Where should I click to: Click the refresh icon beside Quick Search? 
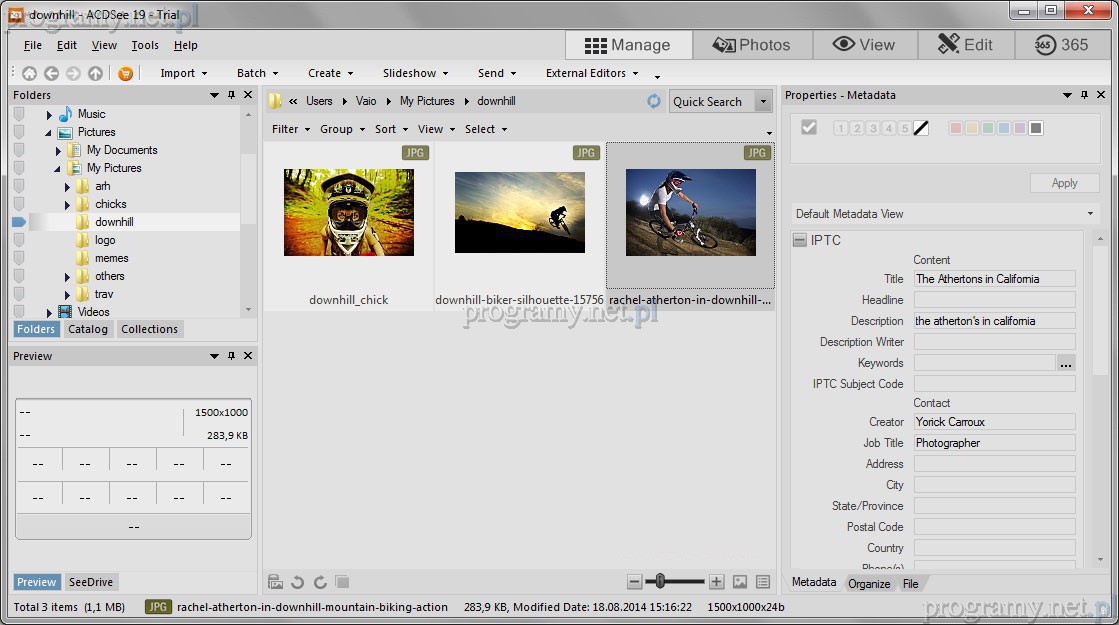point(654,101)
